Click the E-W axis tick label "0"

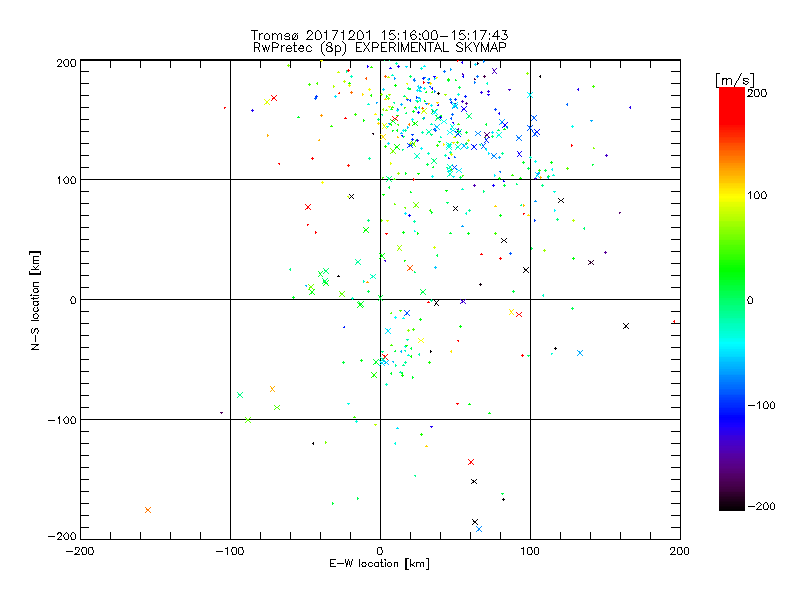tap(380, 551)
